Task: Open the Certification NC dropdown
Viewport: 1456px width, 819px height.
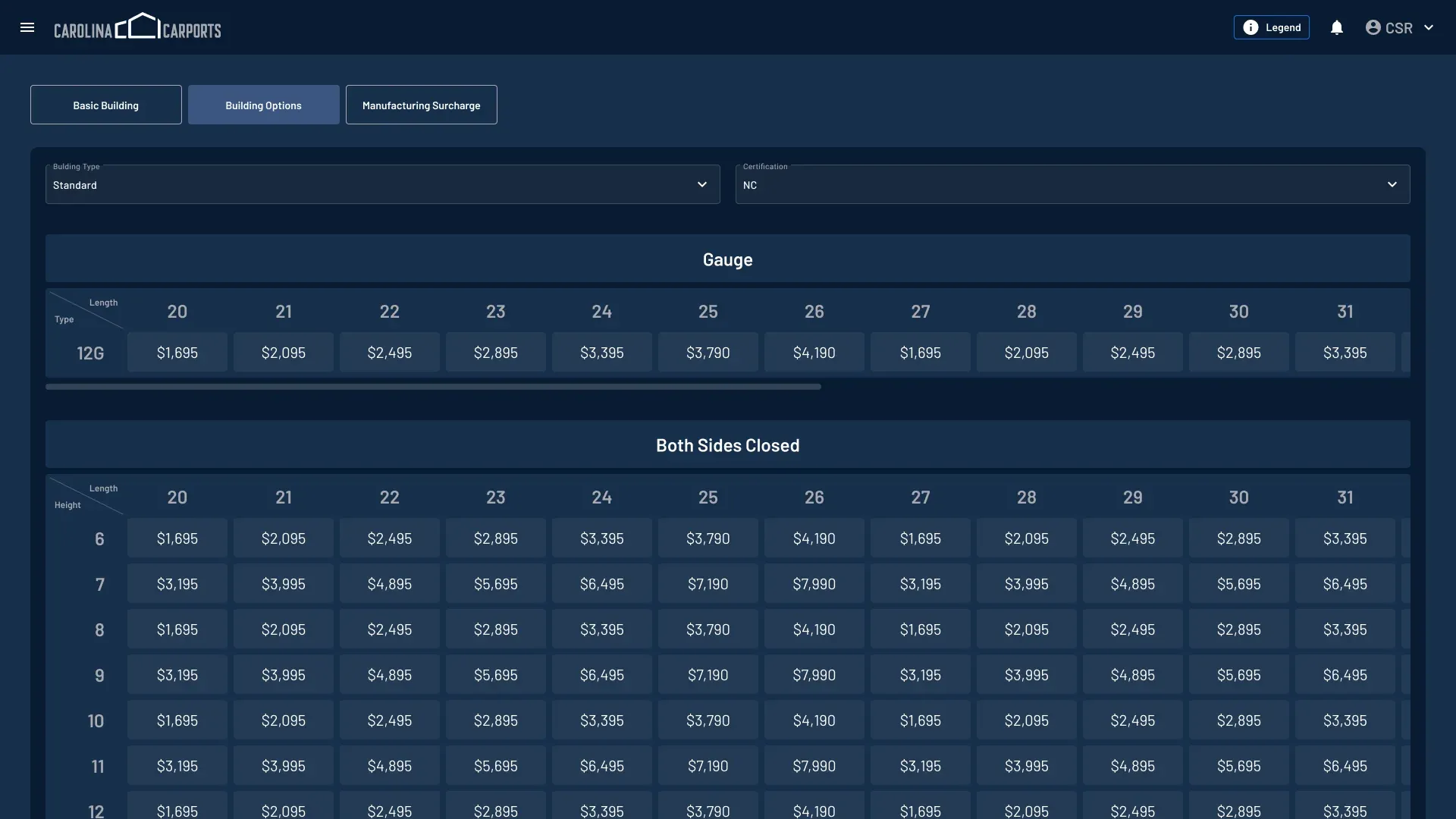Action: 1073,184
